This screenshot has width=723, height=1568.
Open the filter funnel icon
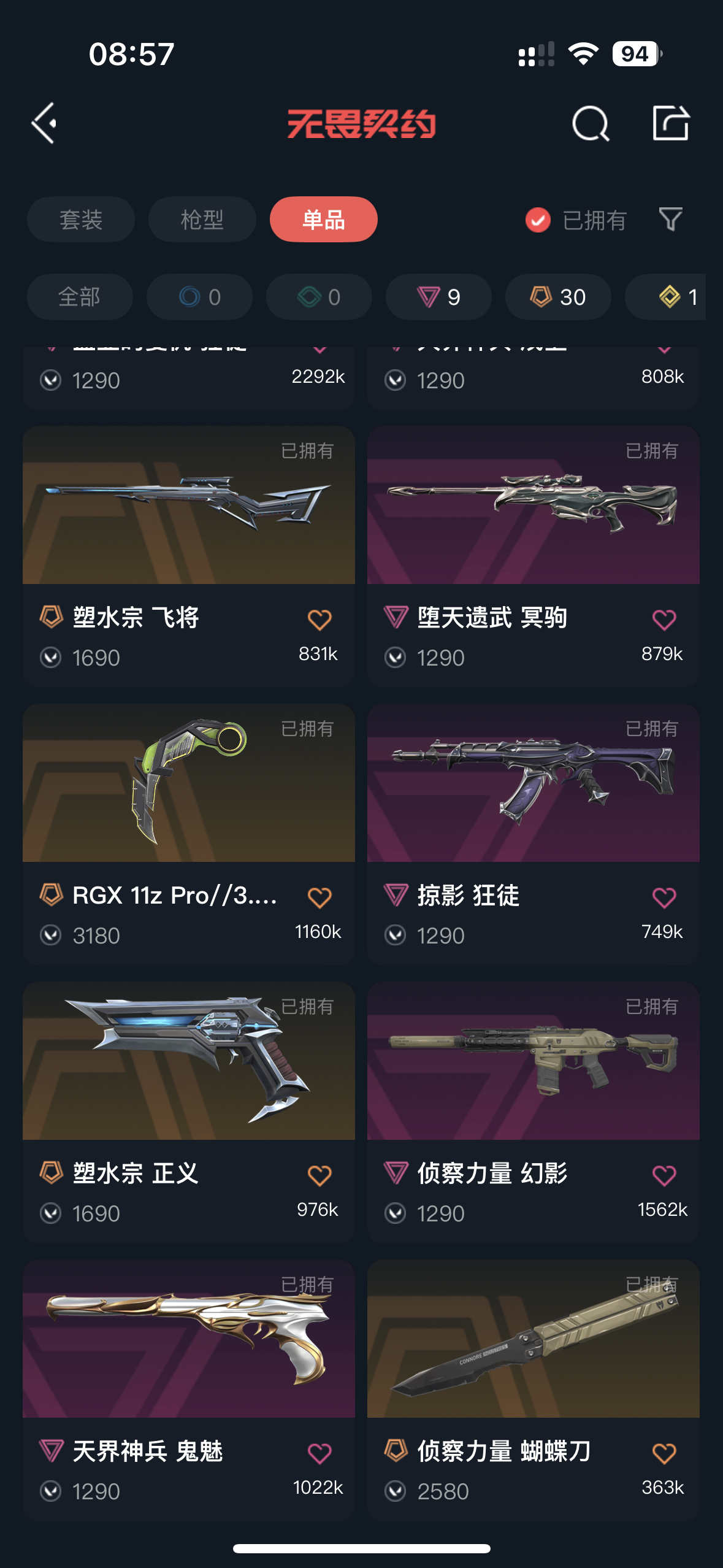670,219
